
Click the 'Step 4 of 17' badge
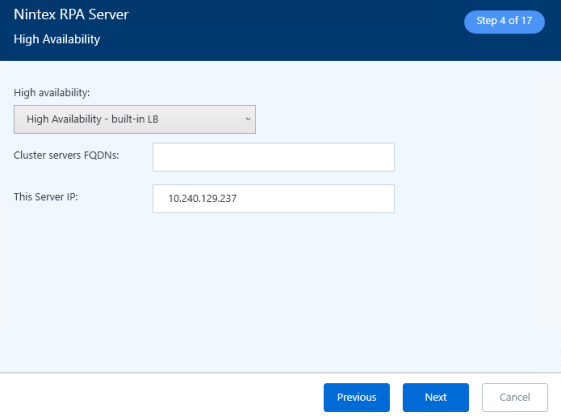[504, 21]
